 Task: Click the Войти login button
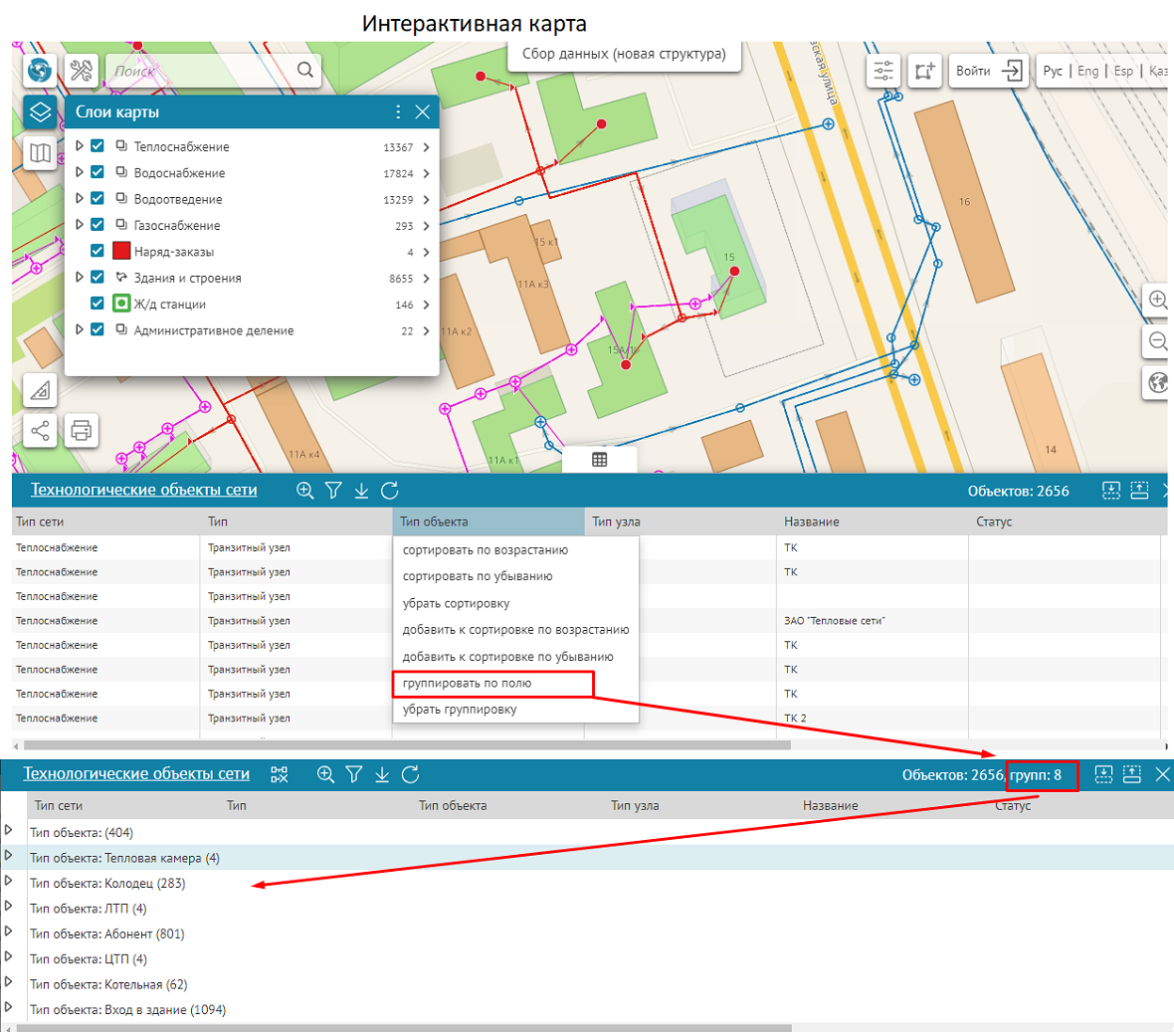coord(988,71)
